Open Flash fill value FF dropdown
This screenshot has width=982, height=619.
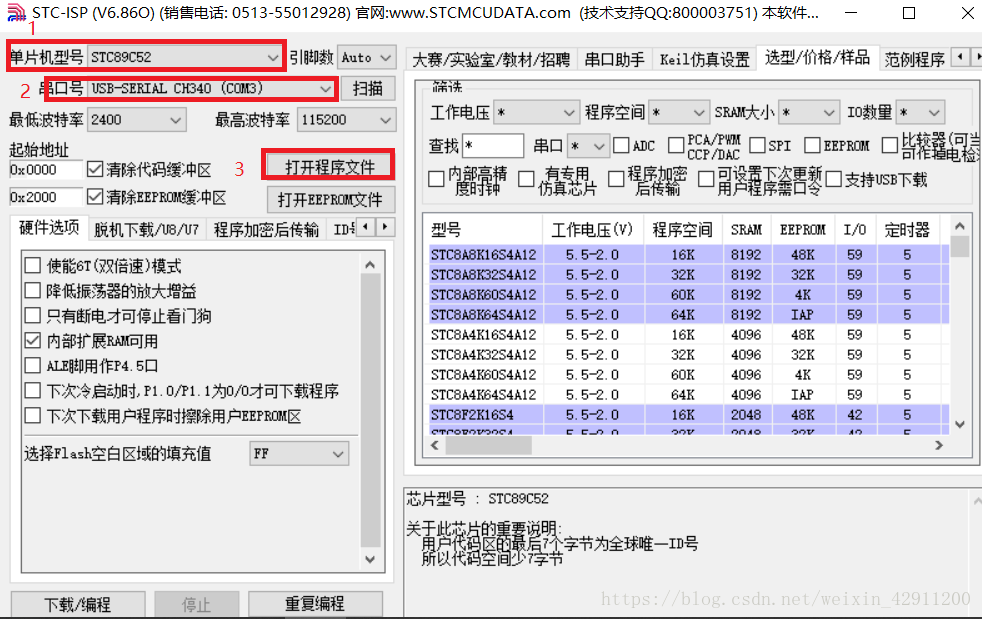coord(299,454)
